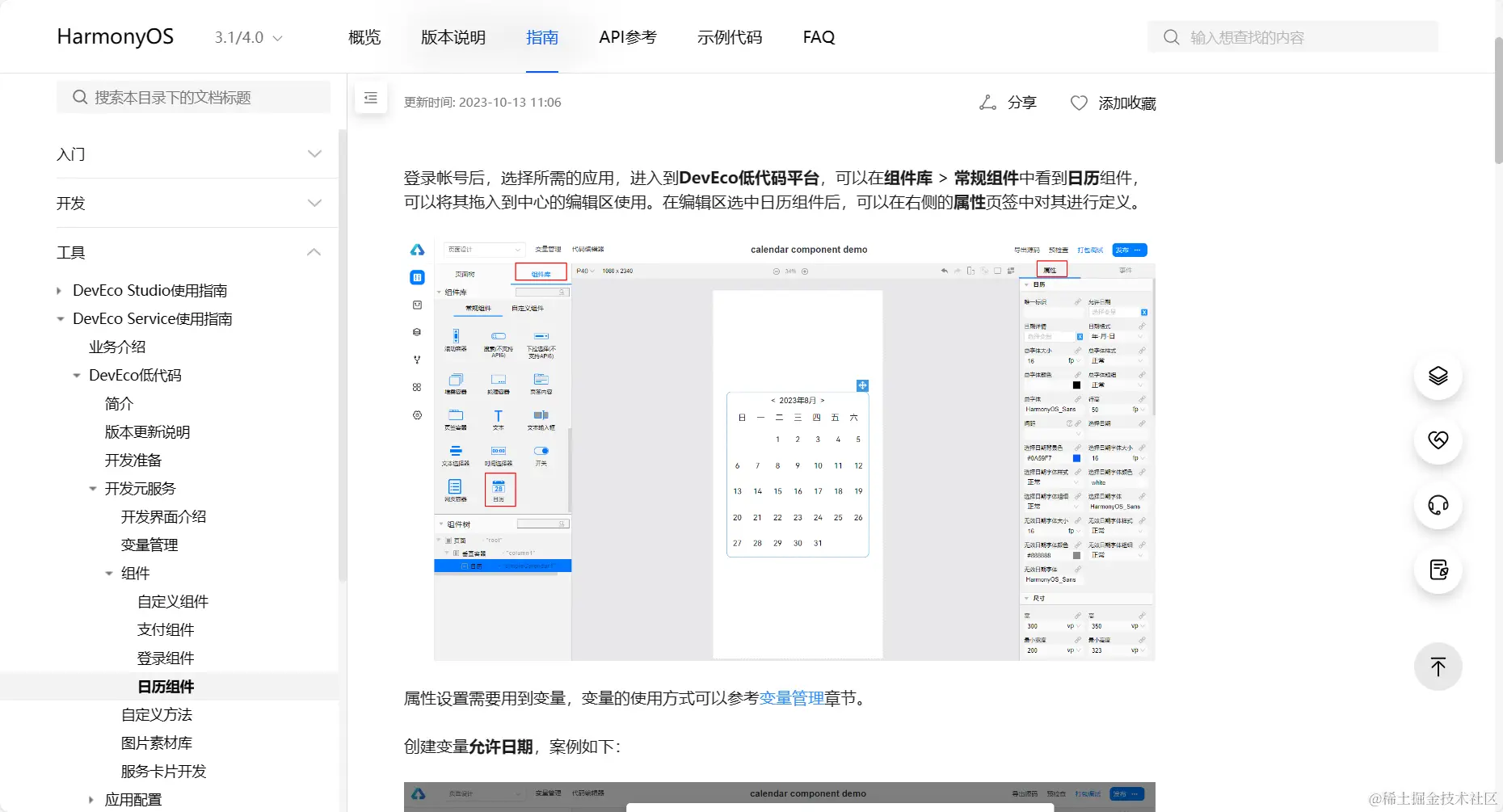The height and width of the screenshot is (812, 1503).
Task: Collapse the DevEco低代码 tree arrow
Action: pyautogui.click(x=77, y=376)
